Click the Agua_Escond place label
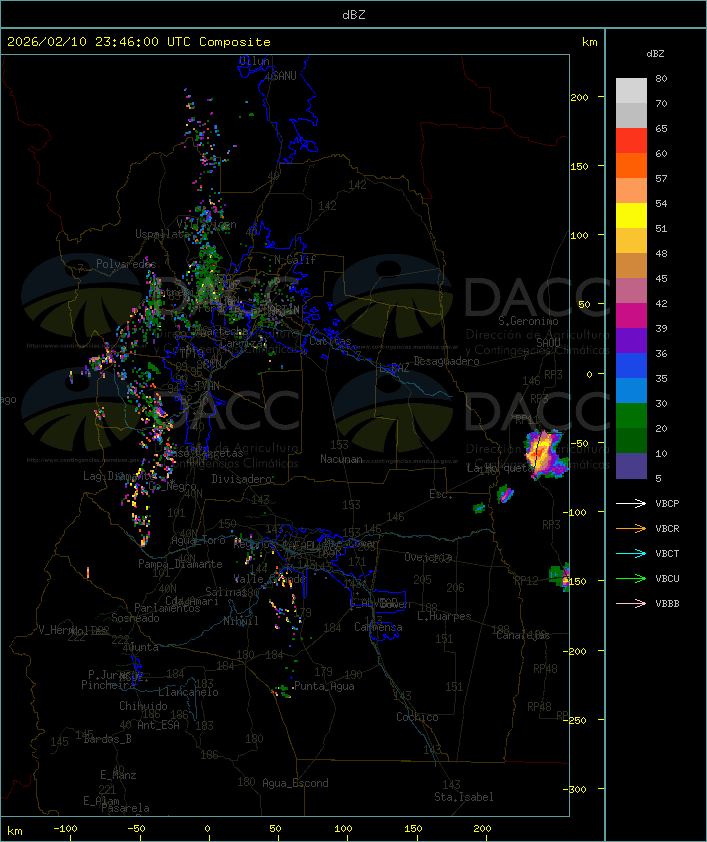The width and height of the screenshot is (707, 842). pos(295,783)
